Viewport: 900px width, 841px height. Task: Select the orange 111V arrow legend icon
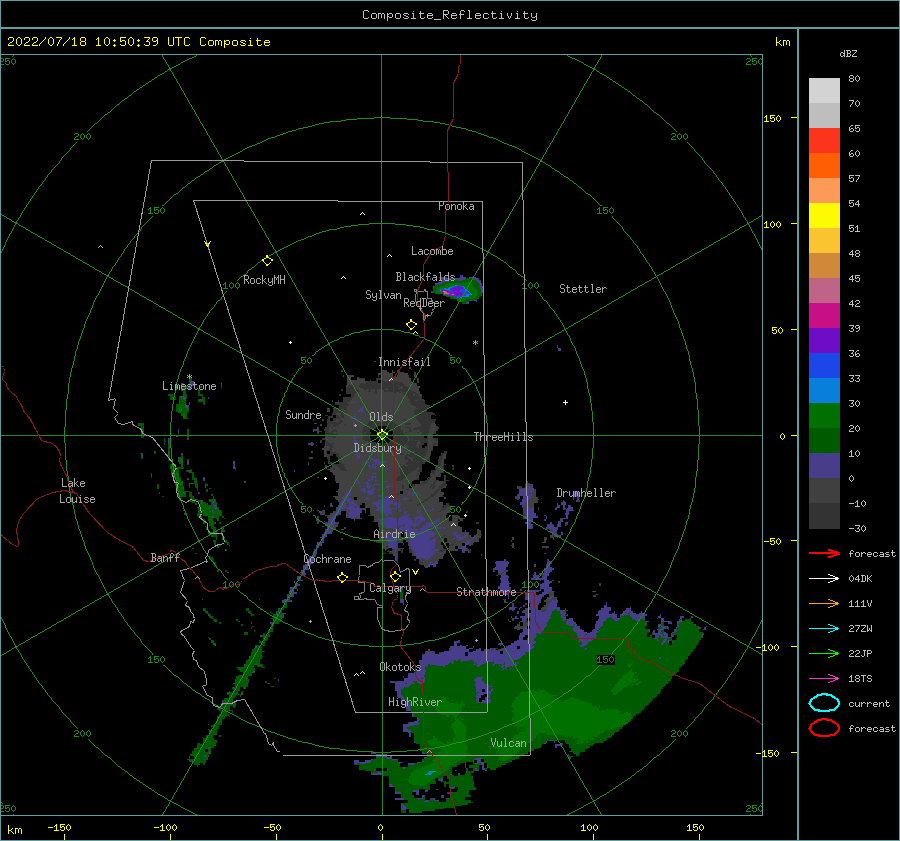824,603
